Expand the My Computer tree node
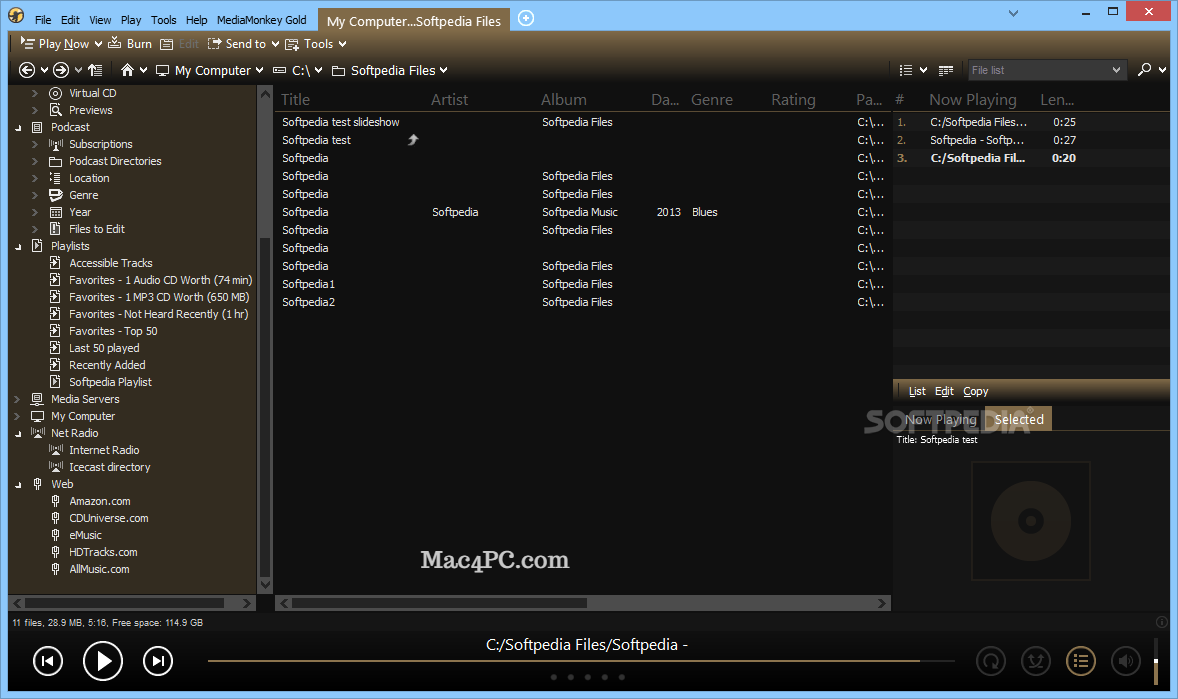1178x699 pixels. 18,416
